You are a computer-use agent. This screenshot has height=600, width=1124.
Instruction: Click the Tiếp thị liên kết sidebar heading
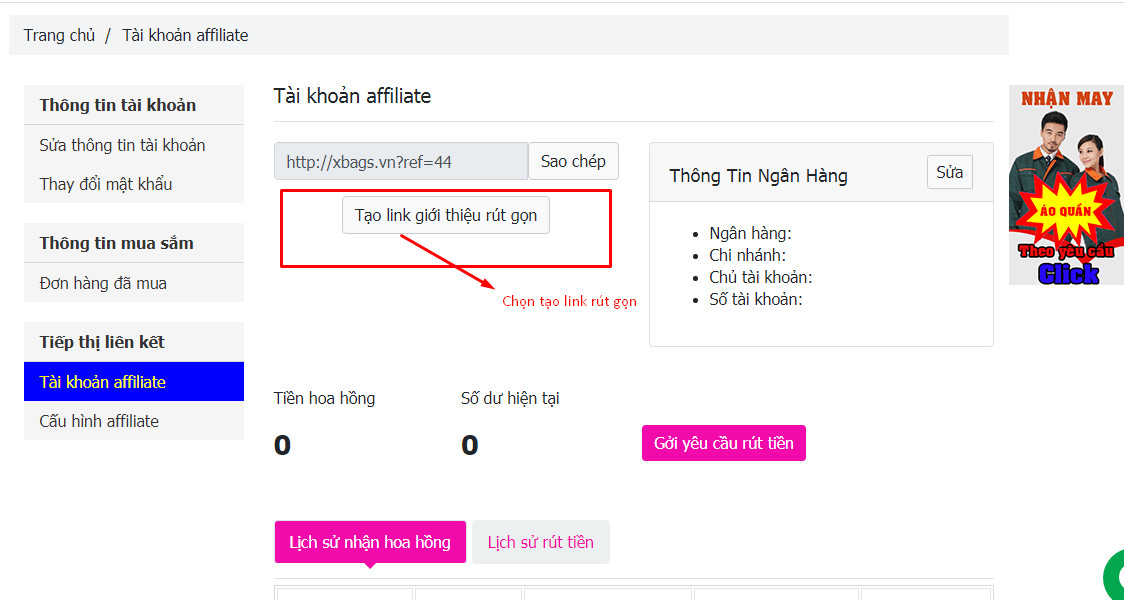point(102,342)
